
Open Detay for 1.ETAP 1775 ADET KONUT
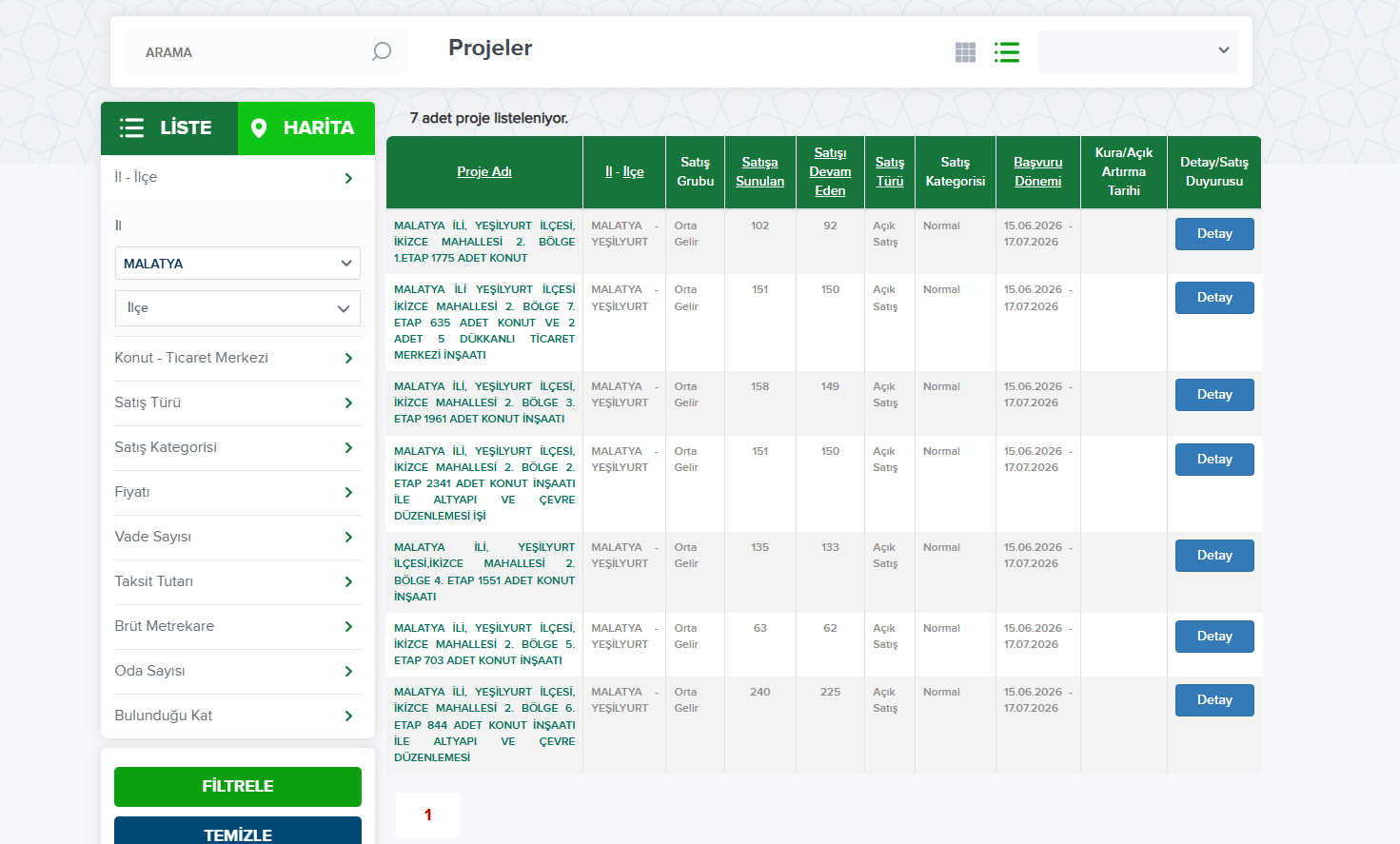click(x=1214, y=234)
